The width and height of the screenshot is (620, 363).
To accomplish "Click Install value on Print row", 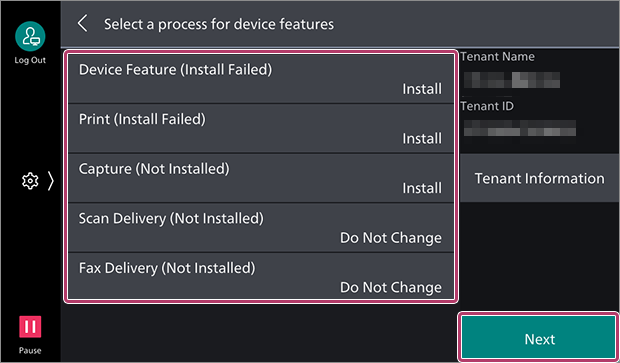I will coord(422,139).
